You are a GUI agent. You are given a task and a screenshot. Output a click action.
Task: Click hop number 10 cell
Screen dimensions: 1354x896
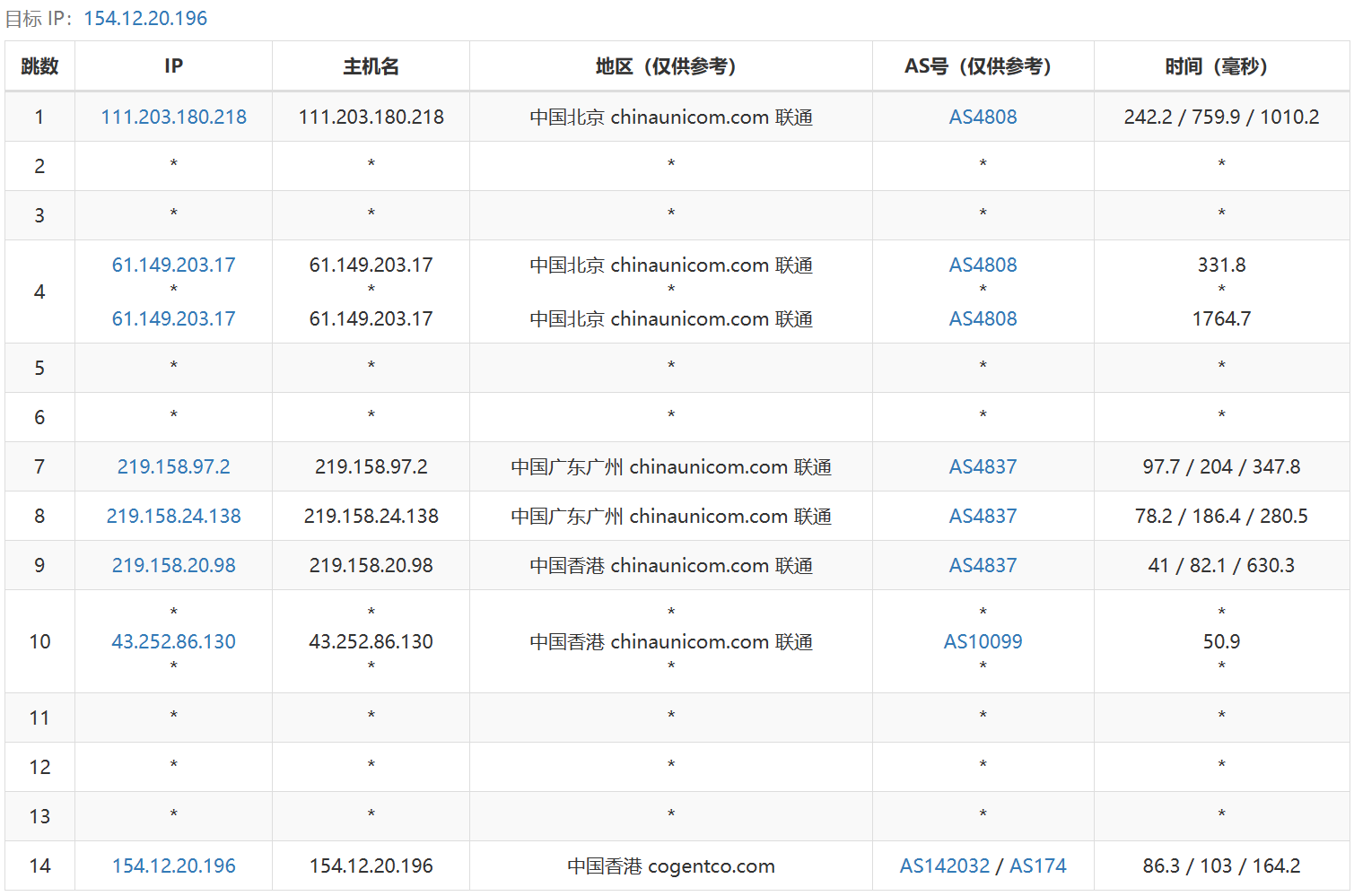[x=39, y=641]
